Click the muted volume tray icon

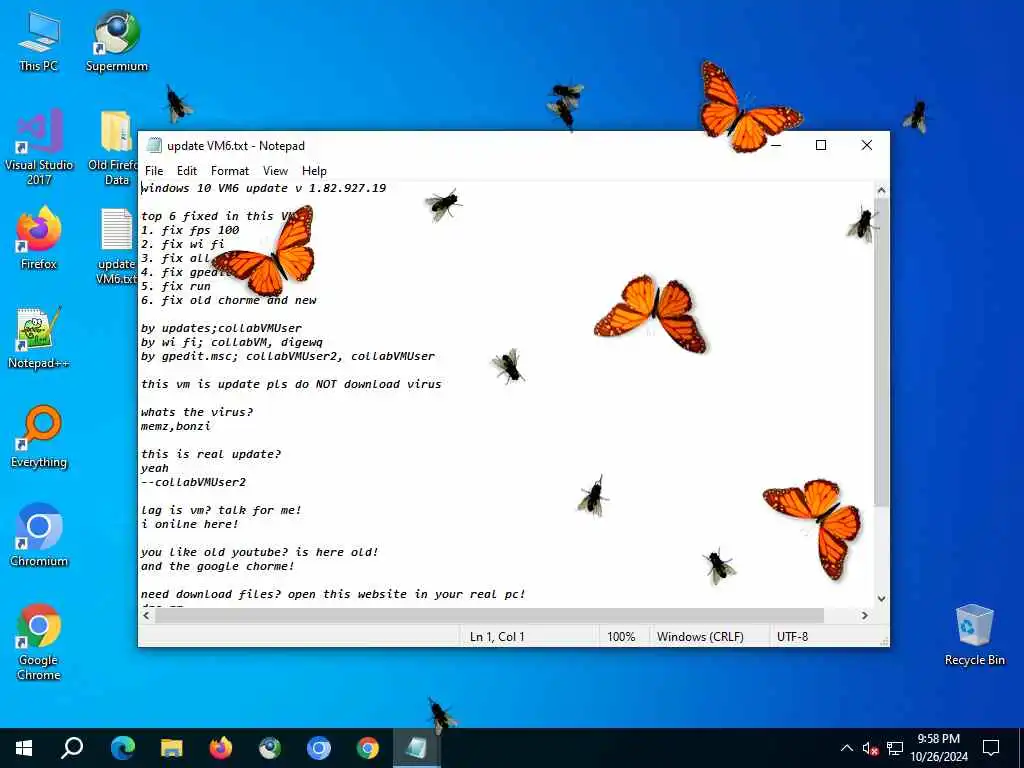point(870,748)
